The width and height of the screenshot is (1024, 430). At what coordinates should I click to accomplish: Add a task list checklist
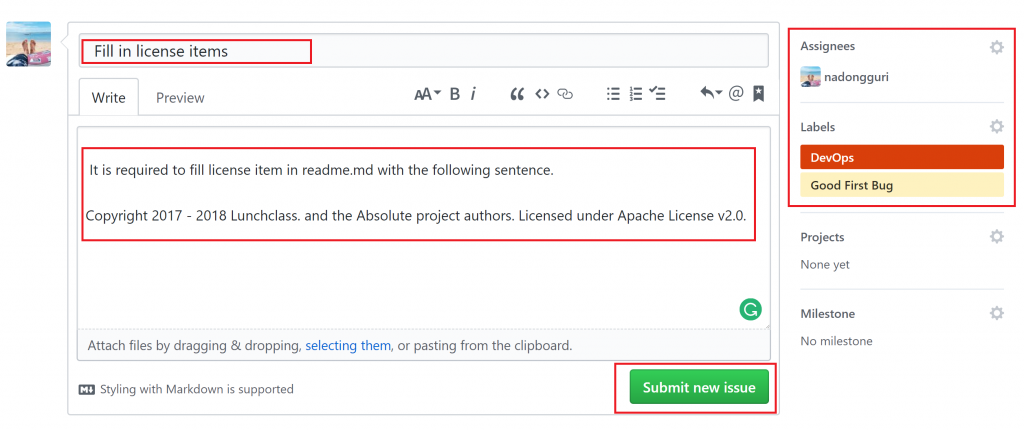coord(658,94)
